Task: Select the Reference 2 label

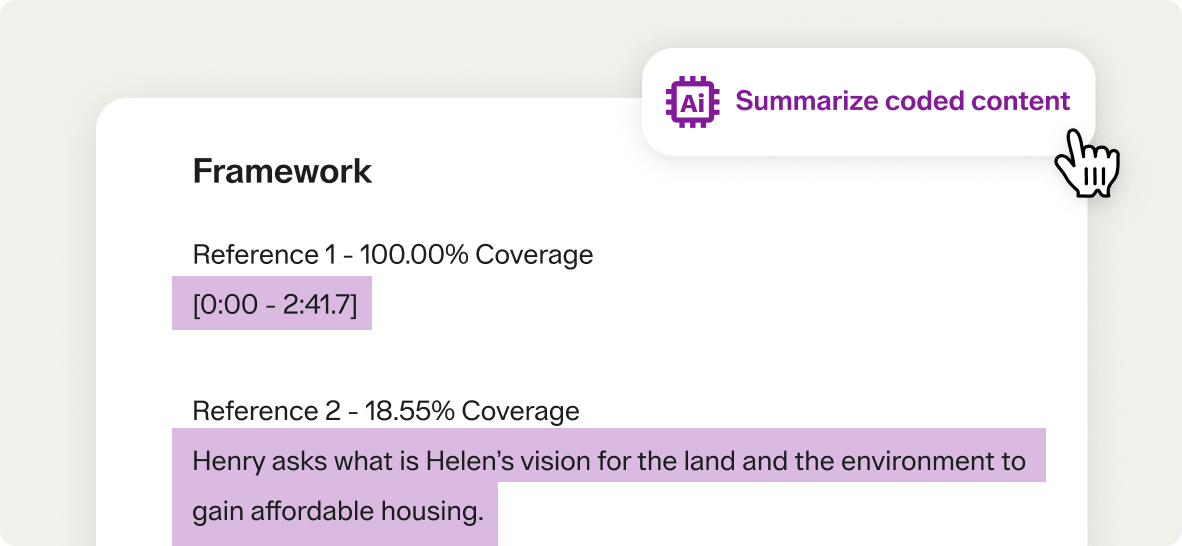Action: point(263,411)
